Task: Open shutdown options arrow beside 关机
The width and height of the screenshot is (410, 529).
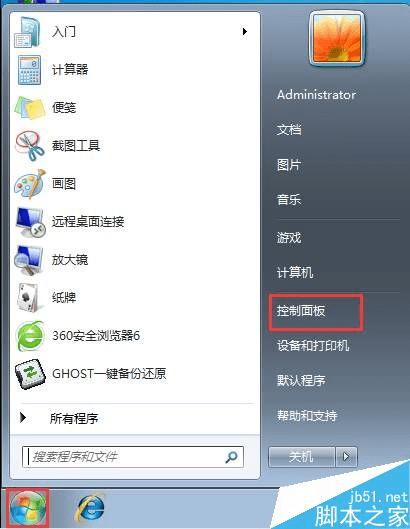Action: 346,457
